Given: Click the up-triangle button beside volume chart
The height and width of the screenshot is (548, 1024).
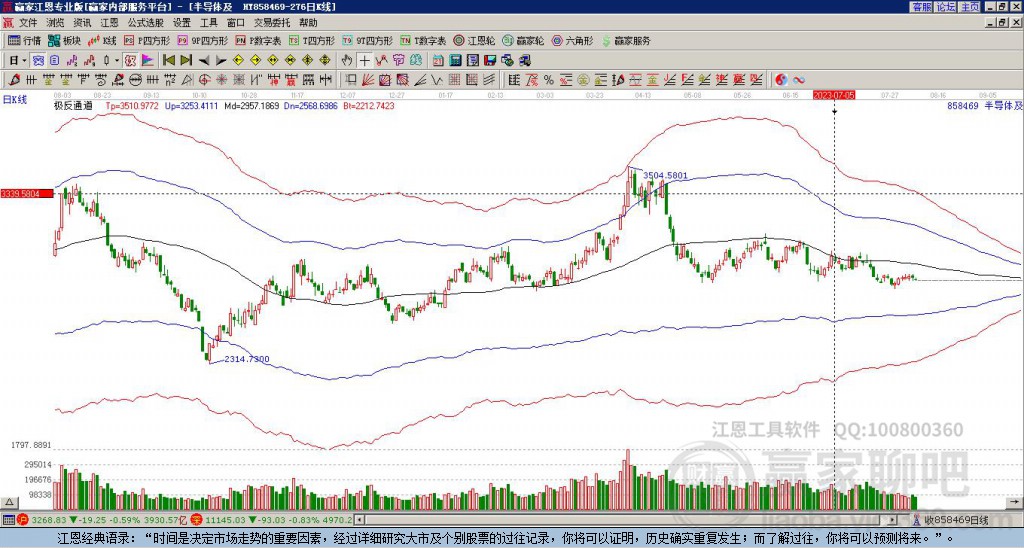Looking at the screenshot, I should [9, 502].
